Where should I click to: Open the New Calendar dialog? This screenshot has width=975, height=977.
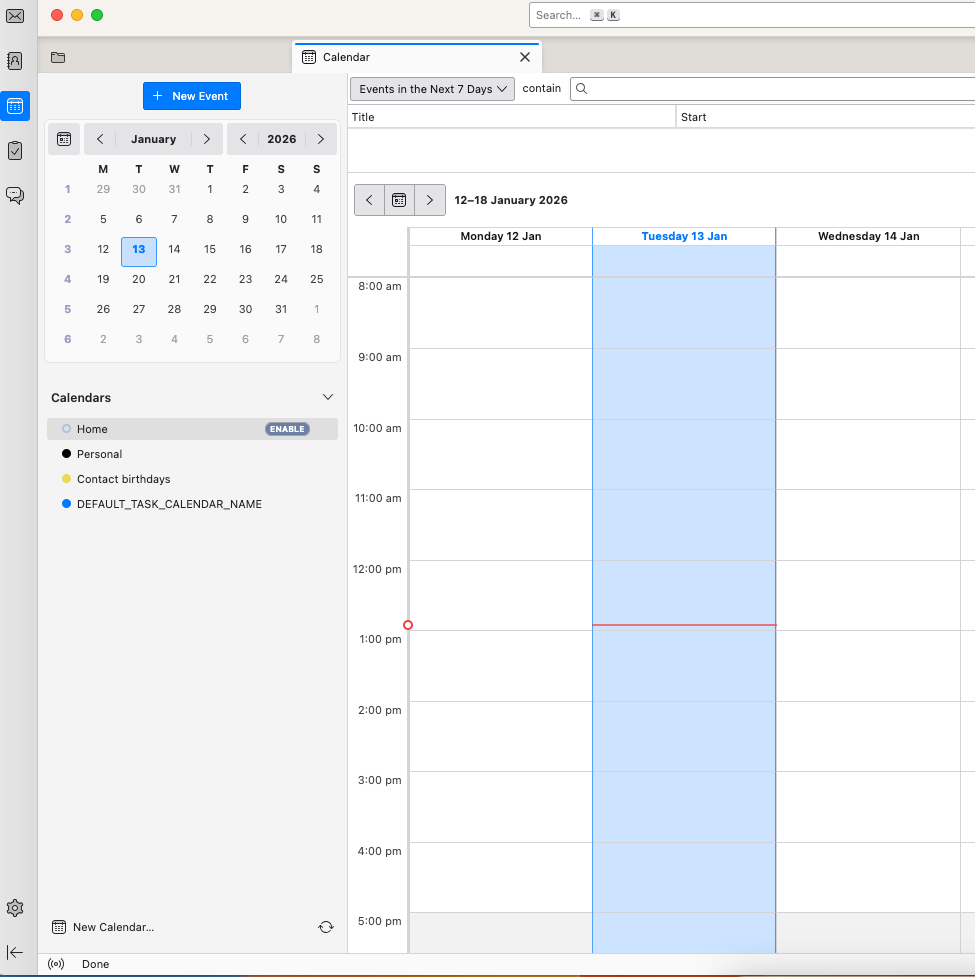[x=103, y=927]
